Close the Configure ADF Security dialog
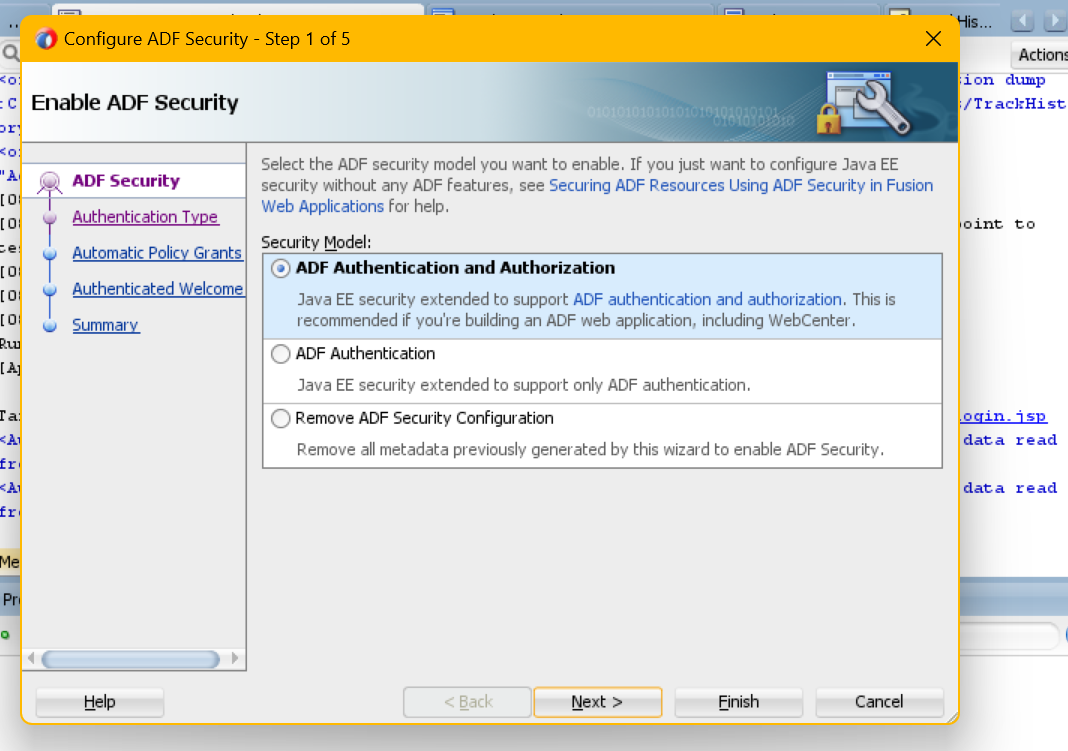The image size is (1068, 751). tap(933, 39)
